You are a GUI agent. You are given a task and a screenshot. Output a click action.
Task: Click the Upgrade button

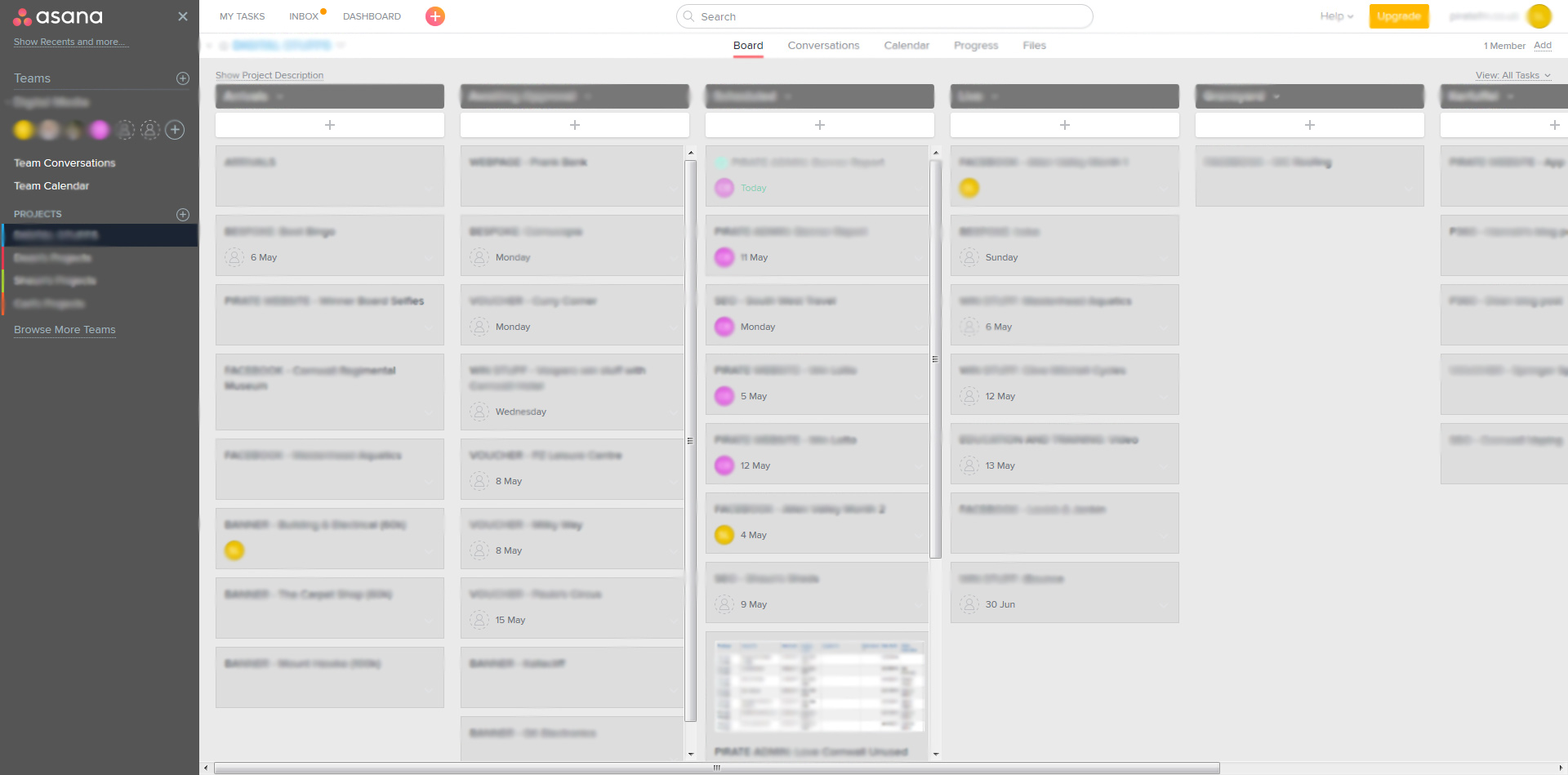pyautogui.click(x=1399, y=16)
